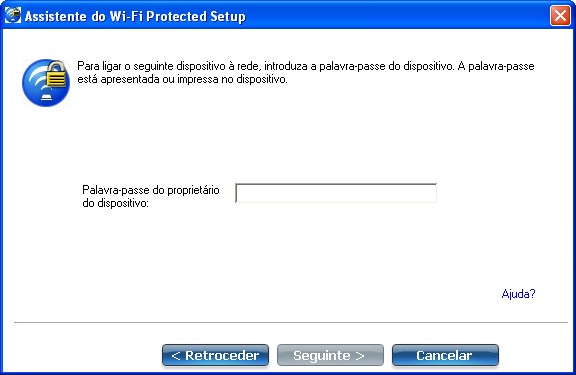
Task: Click the small wizard icon in title bar
Action: tap(13, 15)
